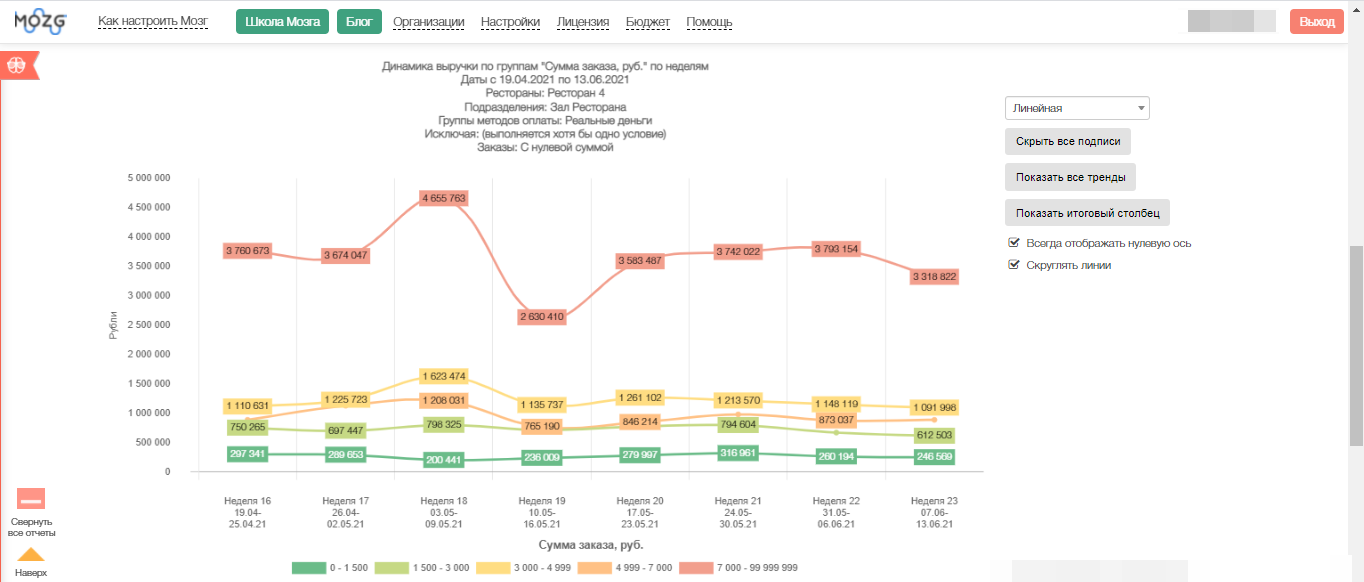Click 'Показать итоговый столбец' button

click(x=1087, y=213)
